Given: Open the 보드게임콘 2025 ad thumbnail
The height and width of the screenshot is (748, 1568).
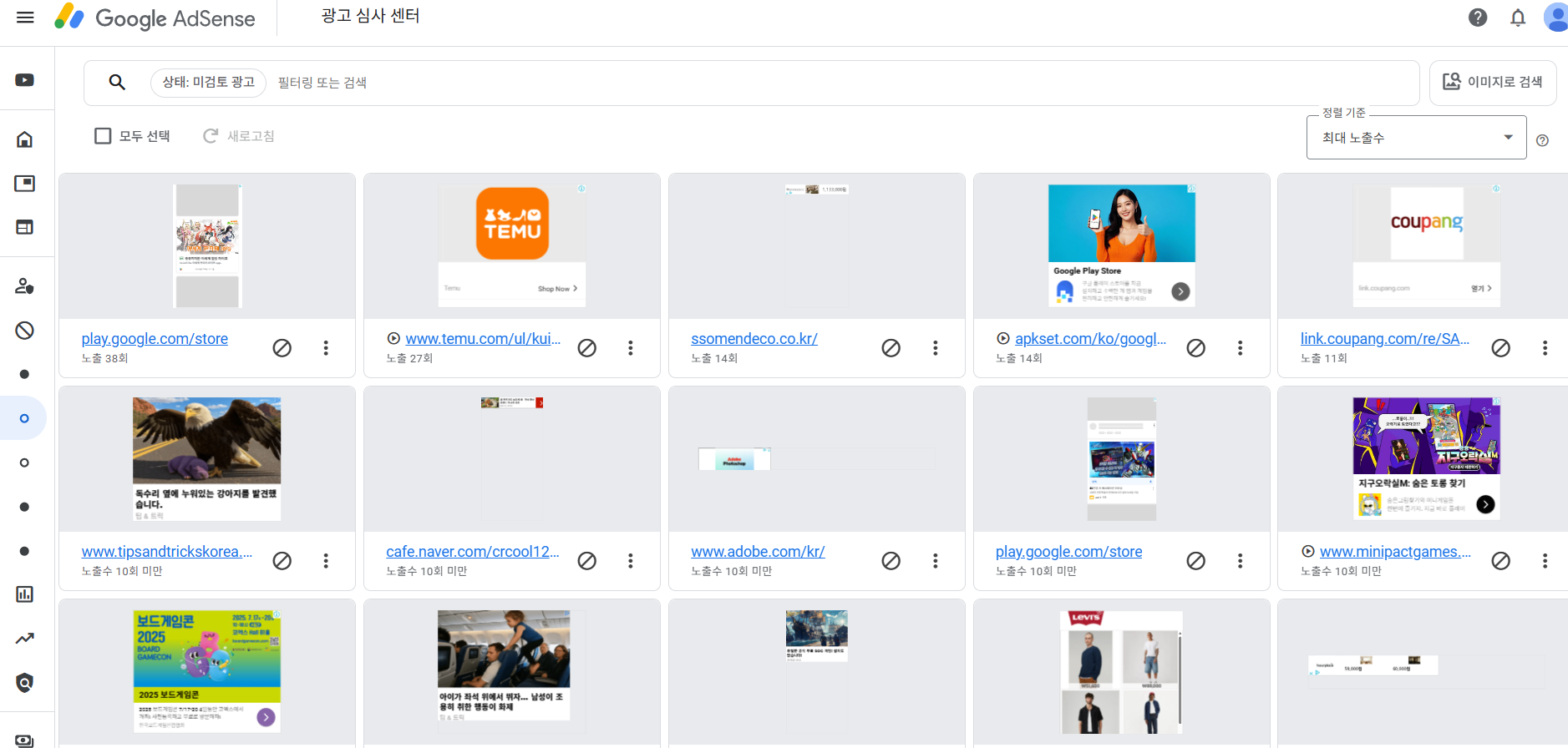Looking at the screenshot, I should pyautogui.click(x=207, y=672).
